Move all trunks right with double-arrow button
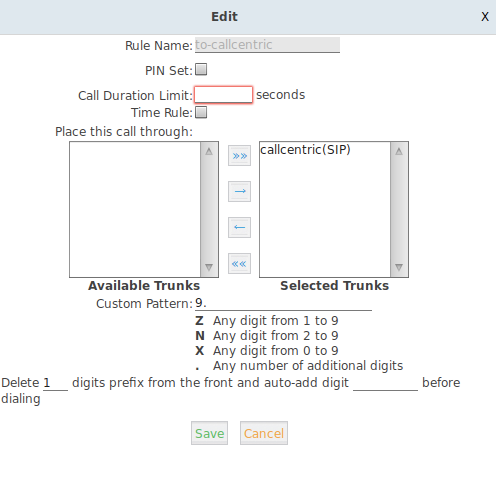496x483 pixels. click(x=239, y=156)
